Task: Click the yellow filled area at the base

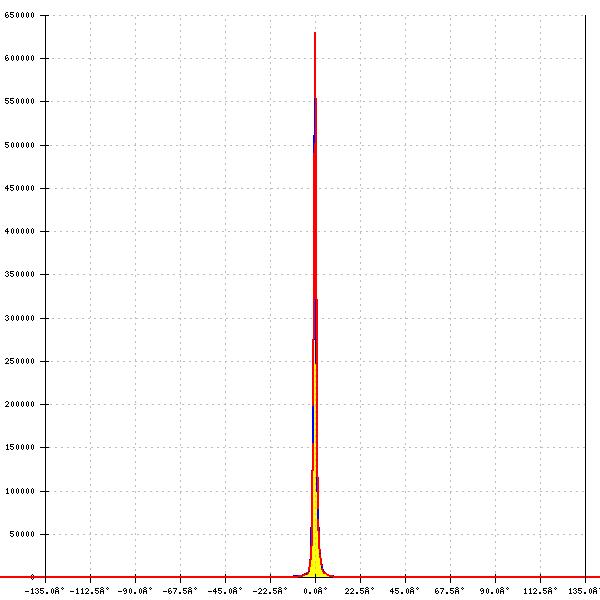Action: (315, 562)
